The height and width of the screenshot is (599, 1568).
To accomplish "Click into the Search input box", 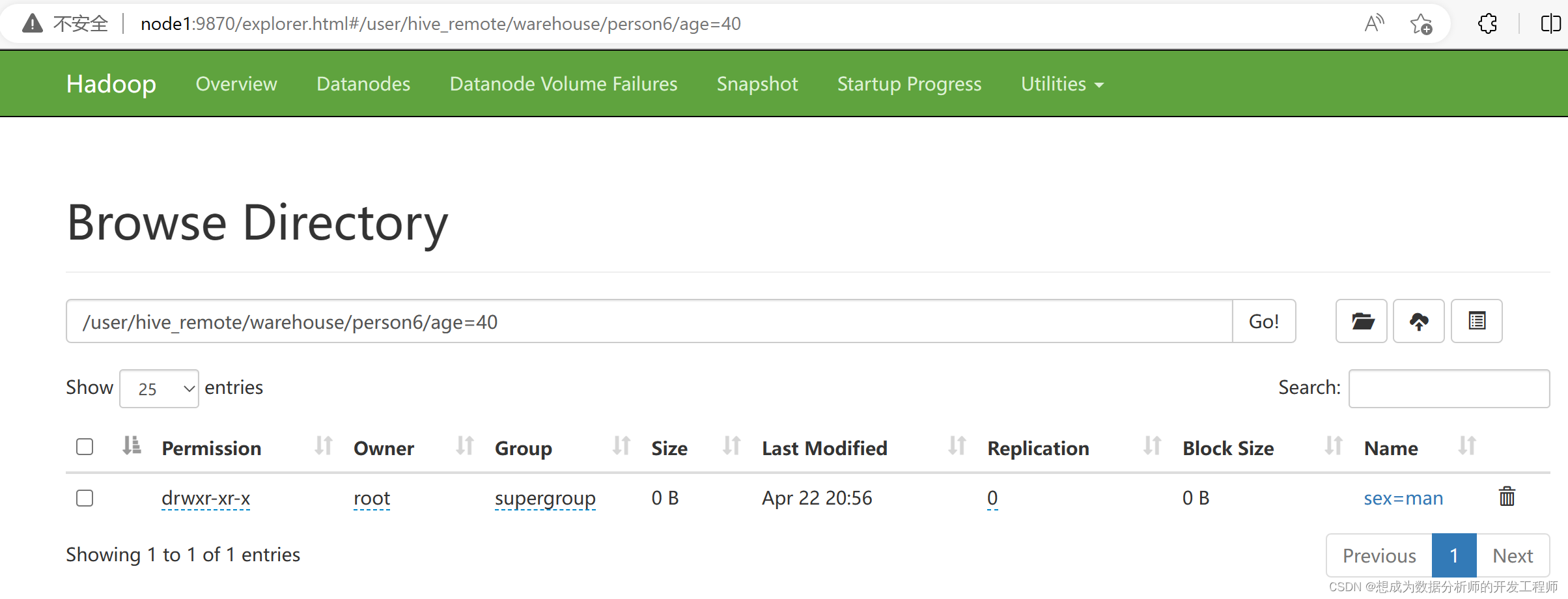I will pyautogui.click(x=1449, y=389).
